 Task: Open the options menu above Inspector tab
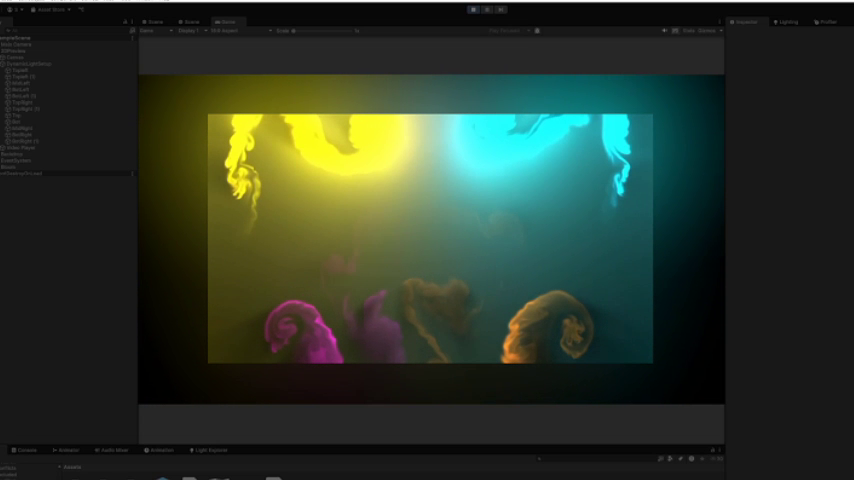click(x=719, y=22)
